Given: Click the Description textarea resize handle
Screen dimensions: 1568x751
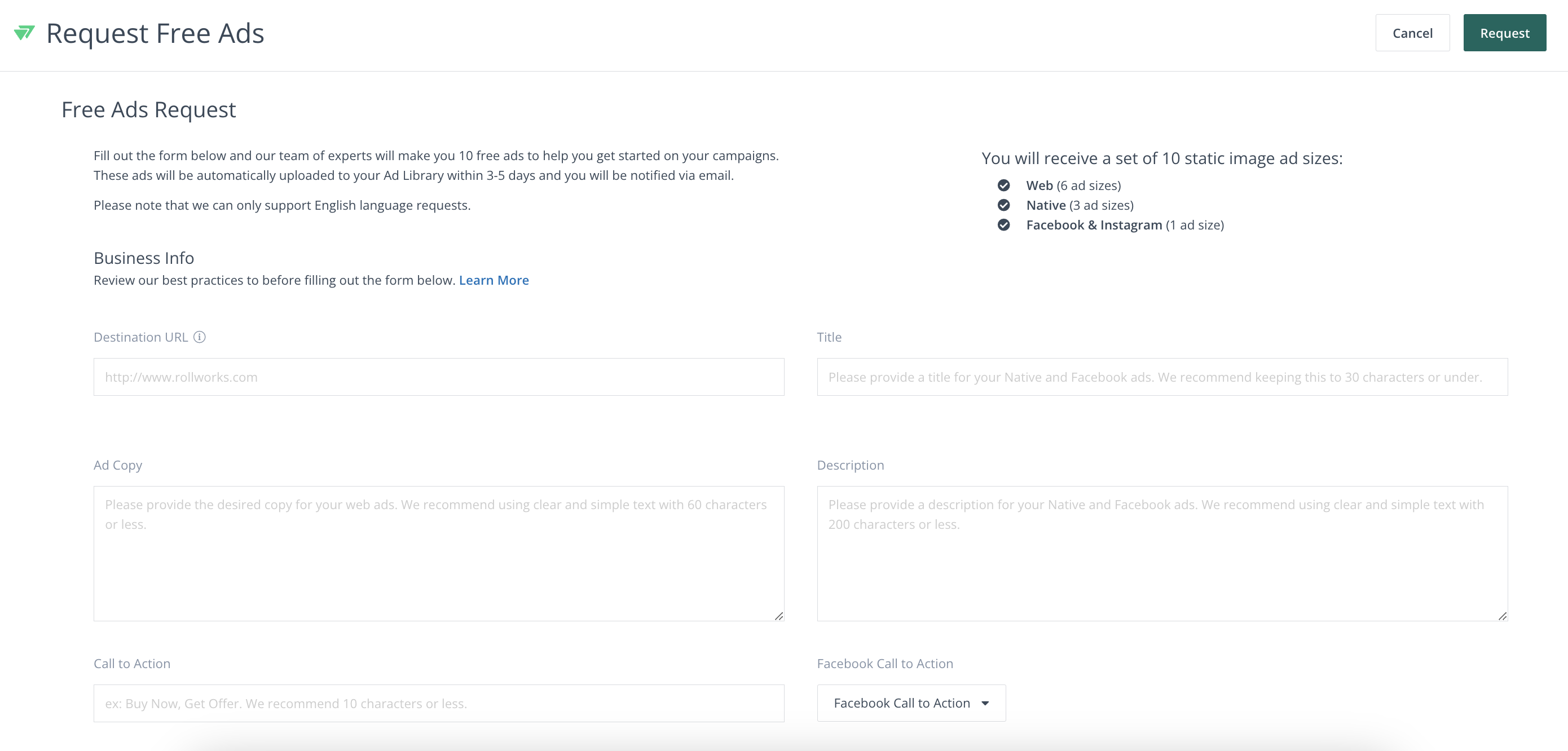Looking at the screenshot, I should pyautogui.click(x=1502, y=616).
